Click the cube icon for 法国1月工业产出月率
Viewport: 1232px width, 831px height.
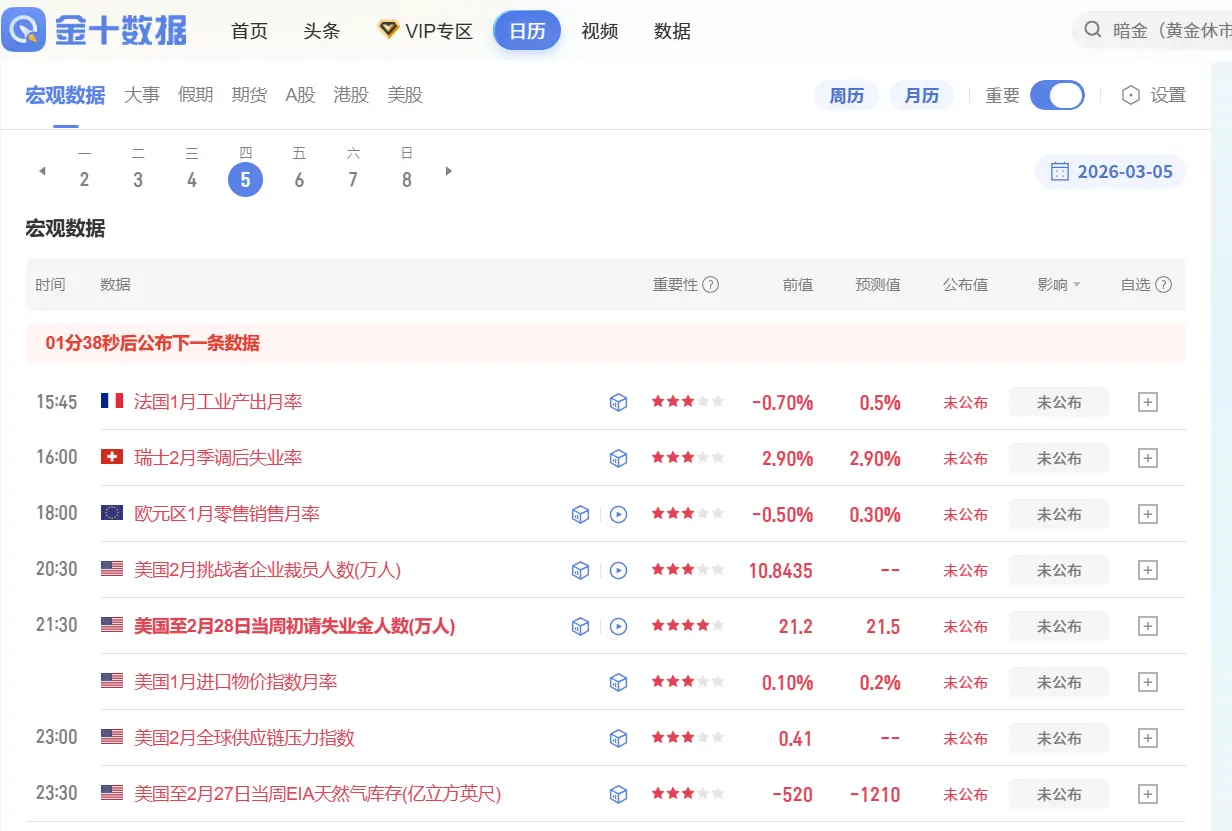619,402
